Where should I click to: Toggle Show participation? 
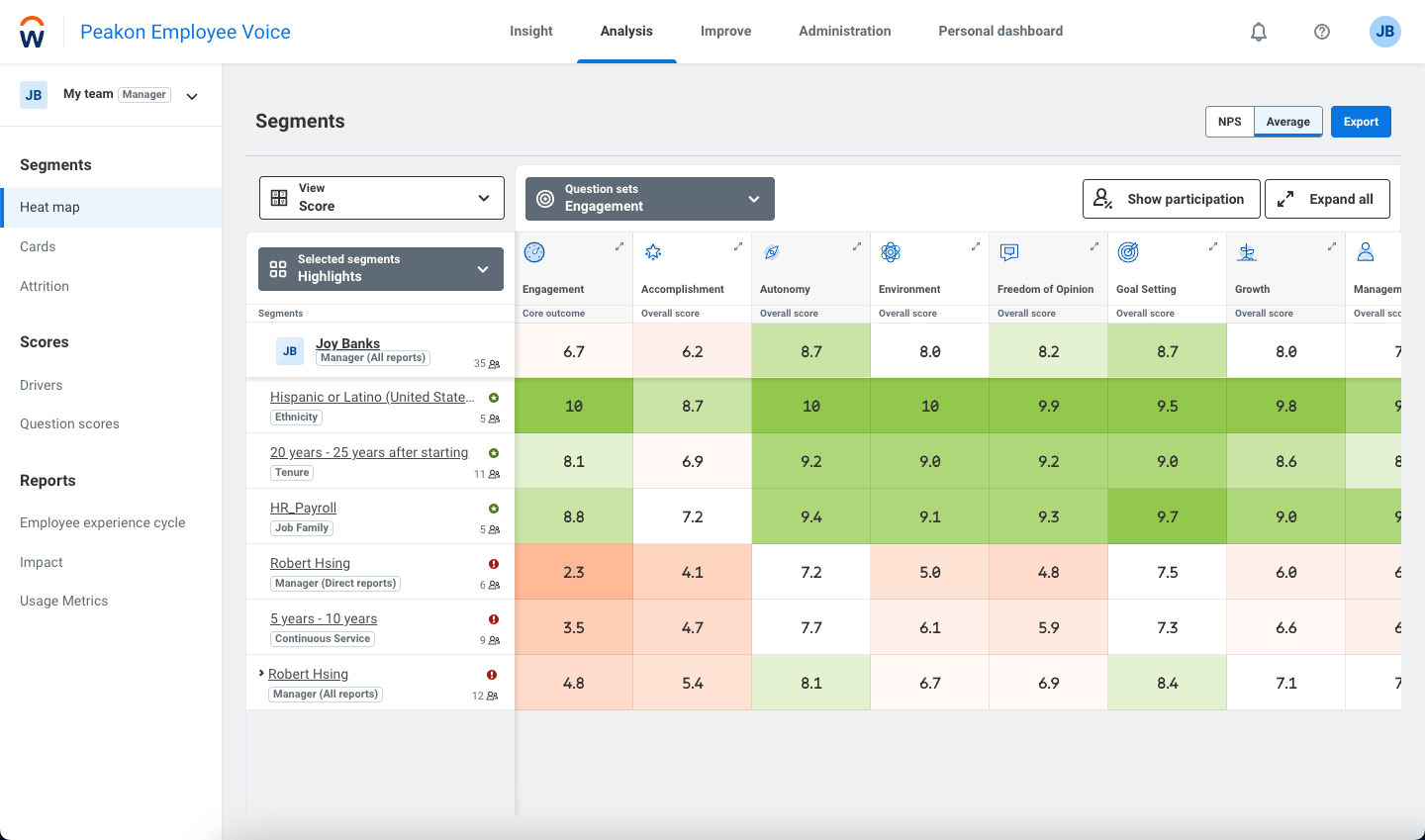(x=1172, y=199)
